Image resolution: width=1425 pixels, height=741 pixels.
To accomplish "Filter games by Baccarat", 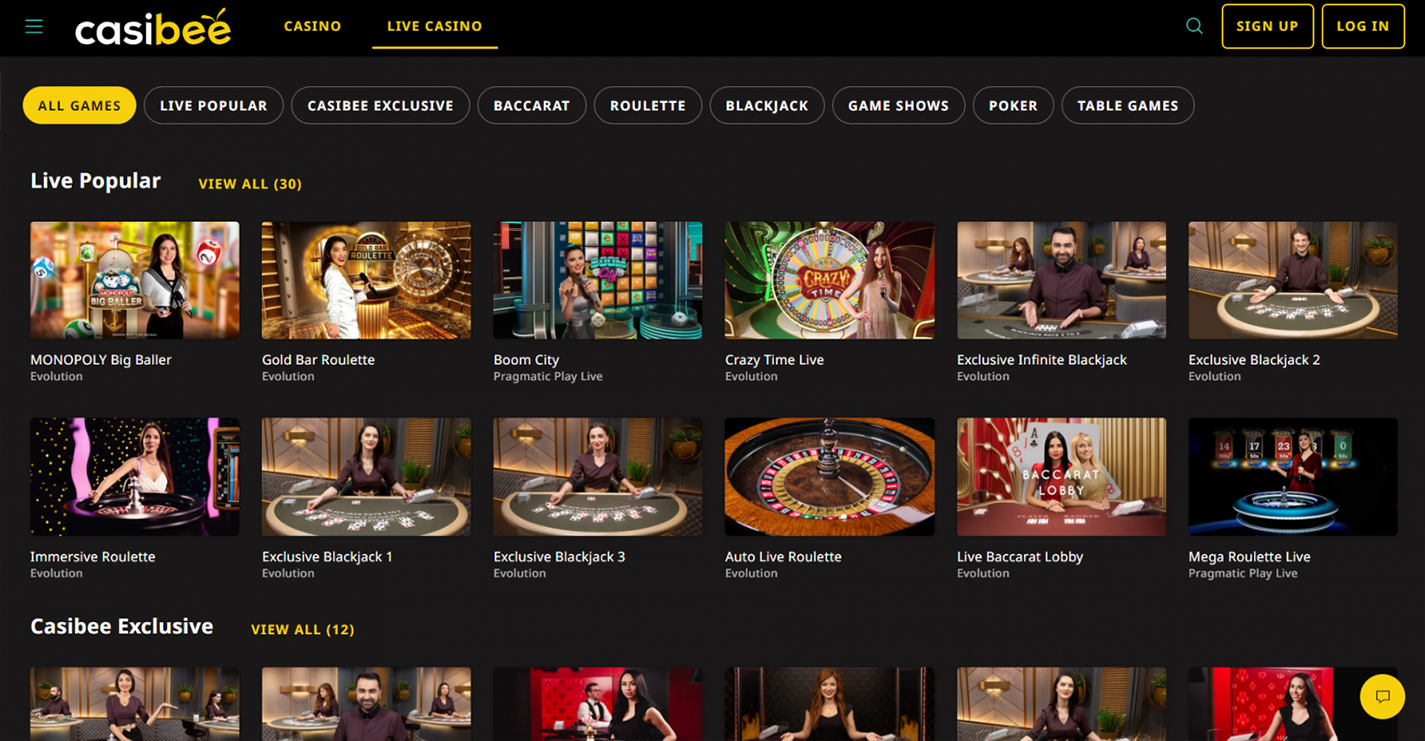I will [x=532, y=105].
